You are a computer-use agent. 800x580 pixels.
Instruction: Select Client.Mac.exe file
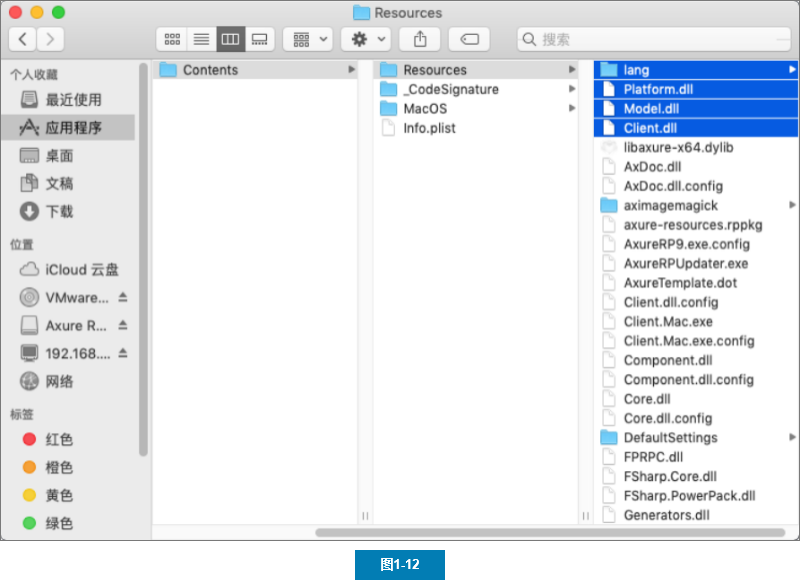pyautogui.click(x=696, y=322)
